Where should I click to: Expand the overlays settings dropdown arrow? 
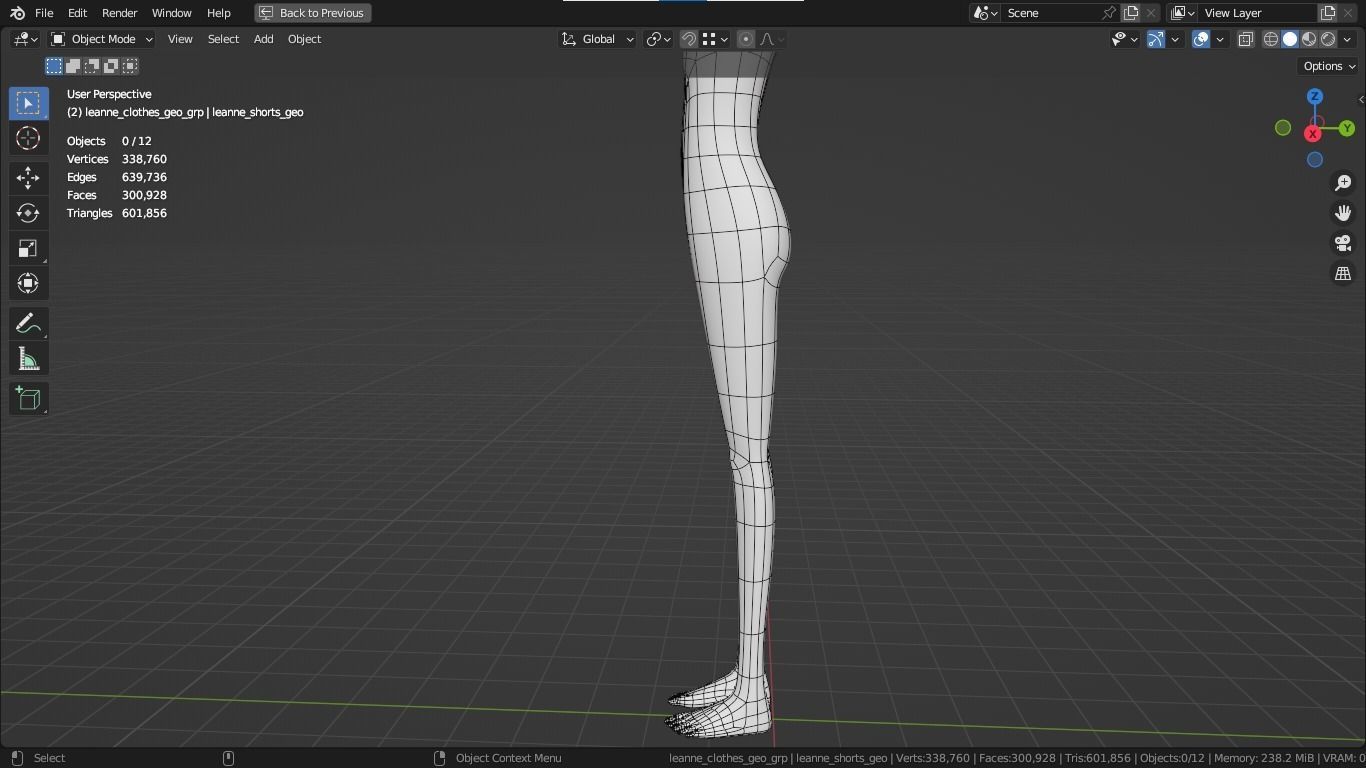(1220, 39)
